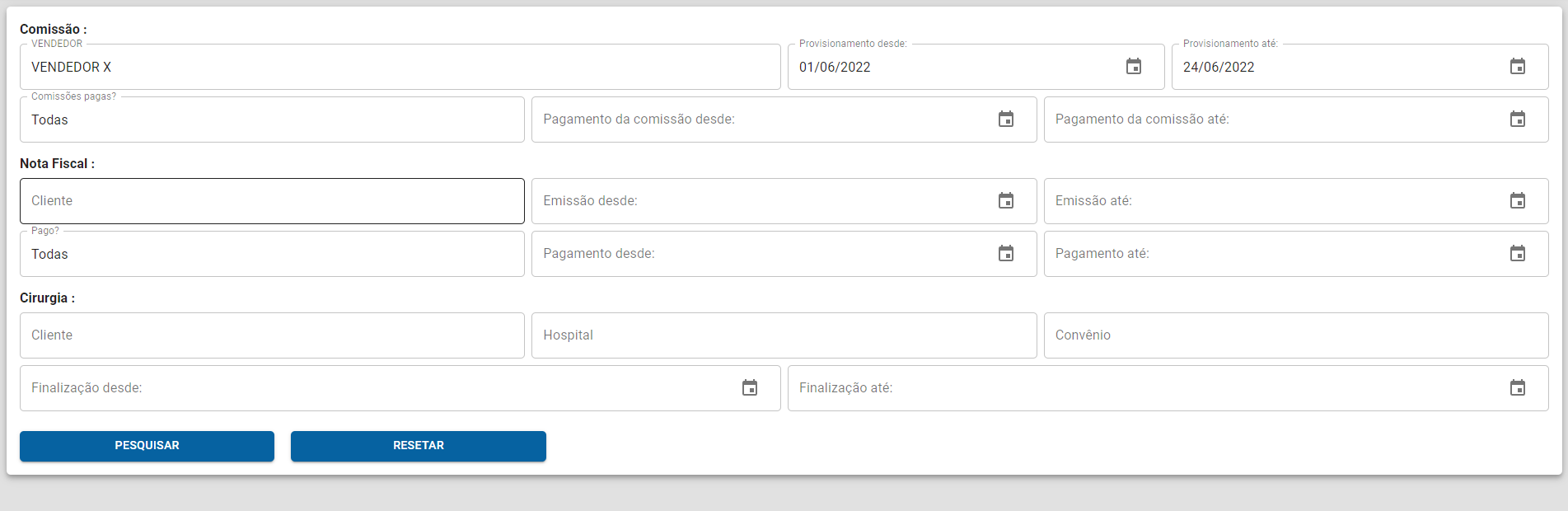Open calendar for Finalização até
Screen dimensions: 1568x511
coord(1518,388)
